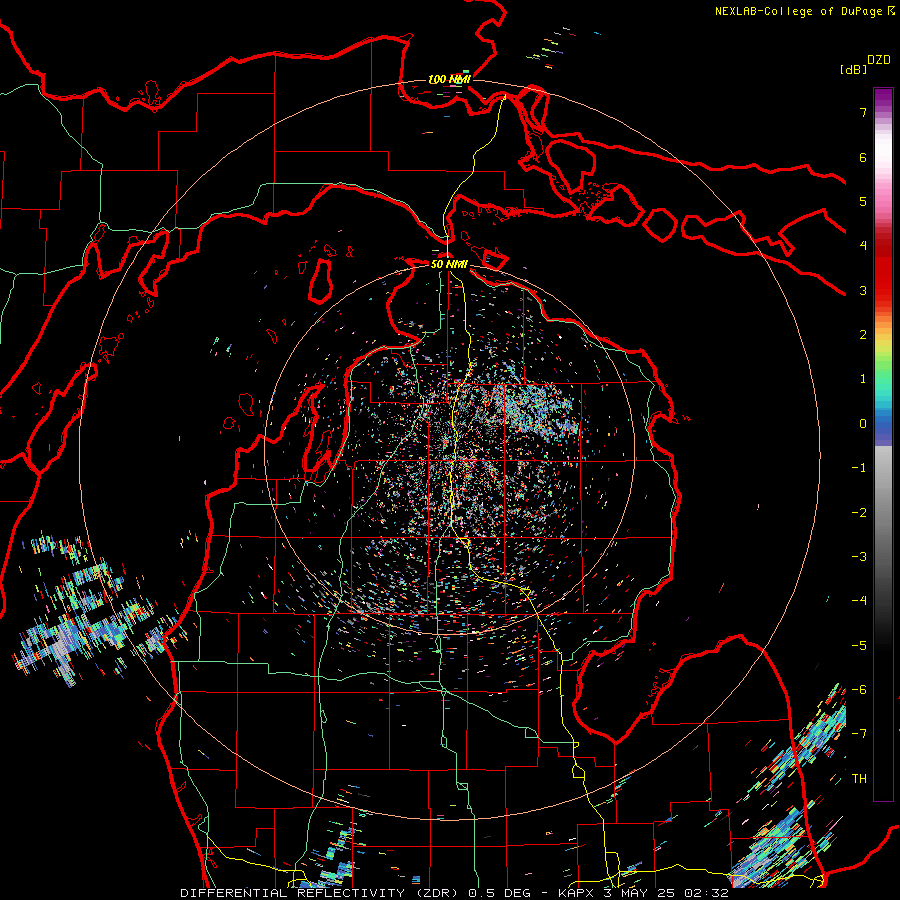The height and width of the screenshot is (900, 900).
Task: Click the -1 value on color scale
Action: tap(859, 468)
